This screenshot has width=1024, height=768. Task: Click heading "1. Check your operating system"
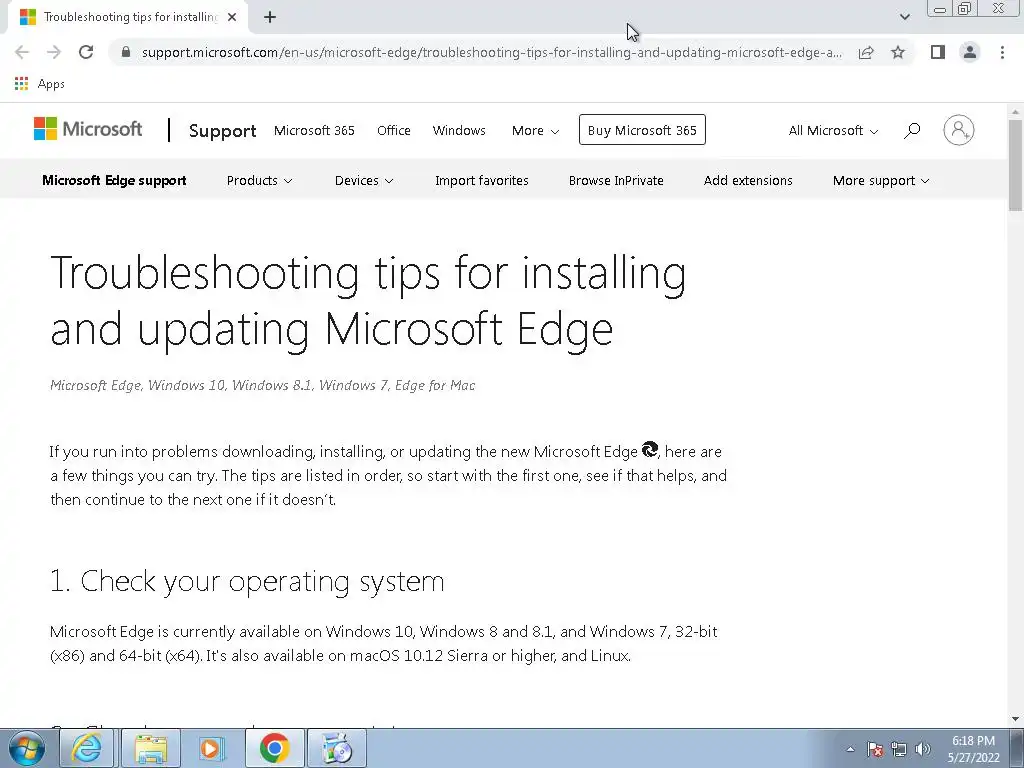[247, 581]
